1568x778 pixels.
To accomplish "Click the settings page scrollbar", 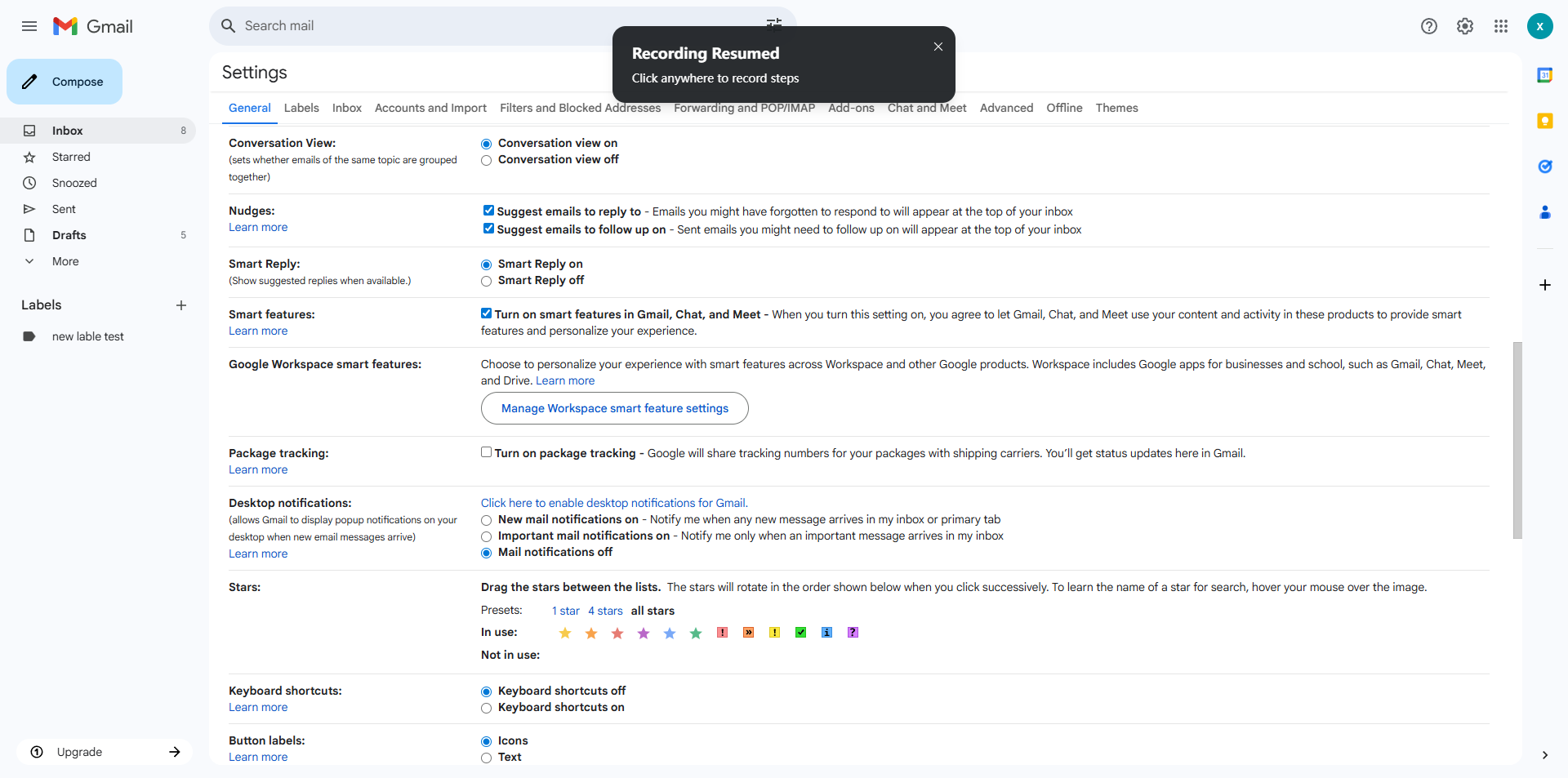I will [1517, 441].
